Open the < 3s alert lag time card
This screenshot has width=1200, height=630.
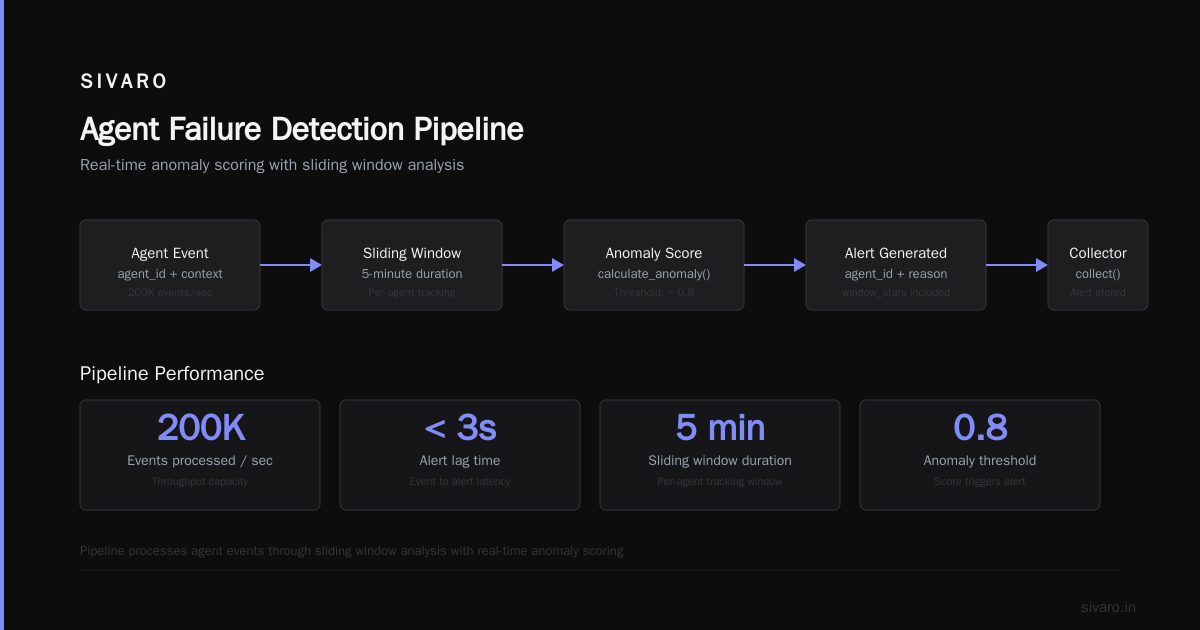coord(460,455)
